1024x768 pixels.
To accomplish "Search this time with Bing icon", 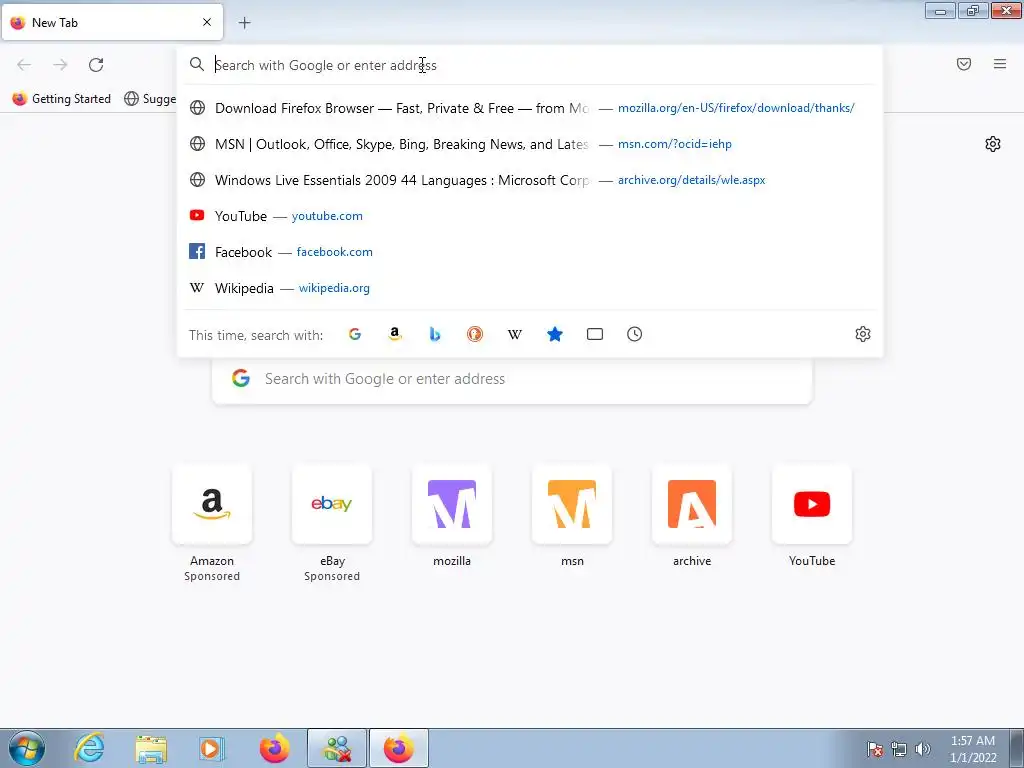I will [x=435, y=334].
